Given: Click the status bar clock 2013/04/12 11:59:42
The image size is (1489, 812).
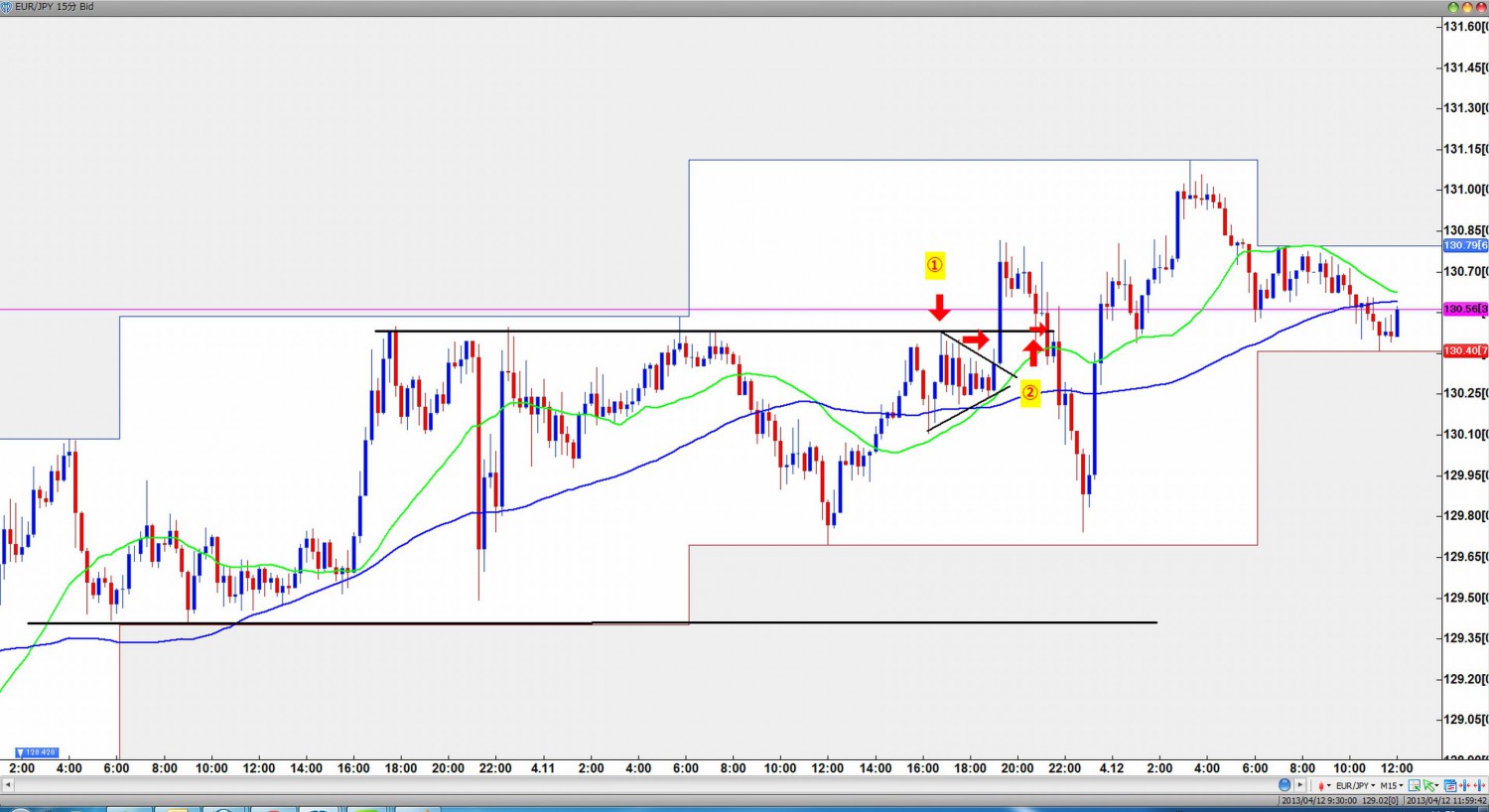Looking at the screenshot, I should pos(1446,801).
